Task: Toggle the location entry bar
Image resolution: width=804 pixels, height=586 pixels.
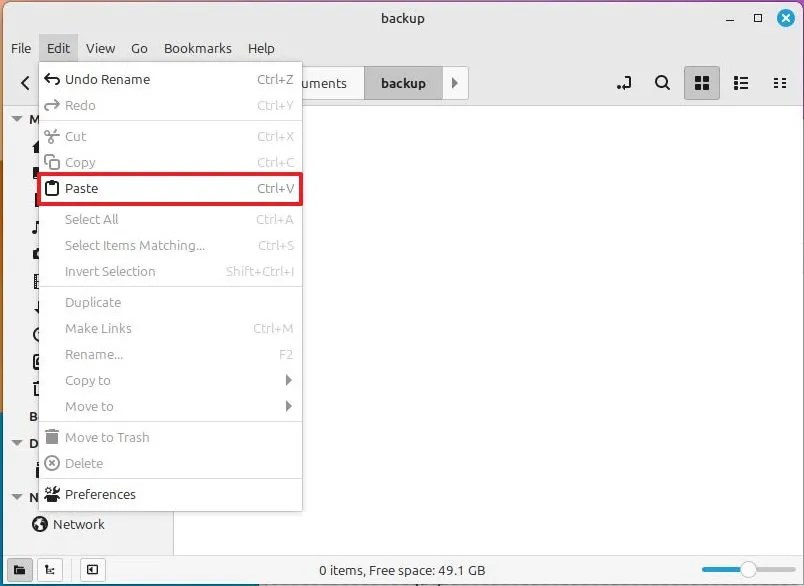Action: [624, 83]
